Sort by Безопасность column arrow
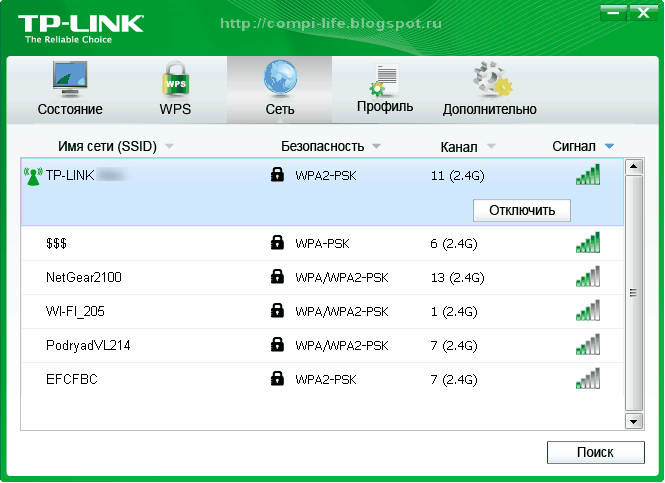The image size is (665, 483). pos(376,146)
